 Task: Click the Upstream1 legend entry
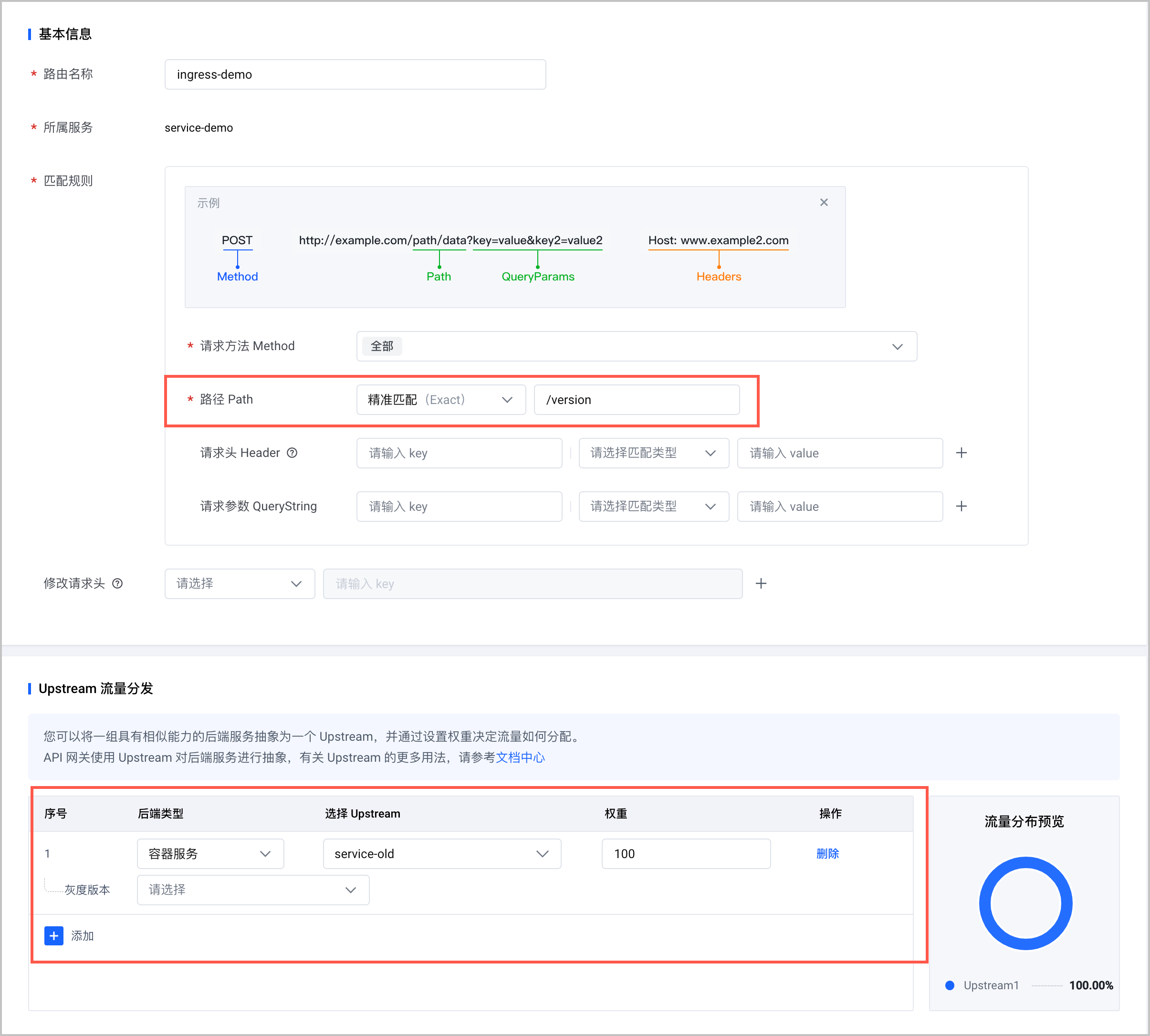(991, 985)
